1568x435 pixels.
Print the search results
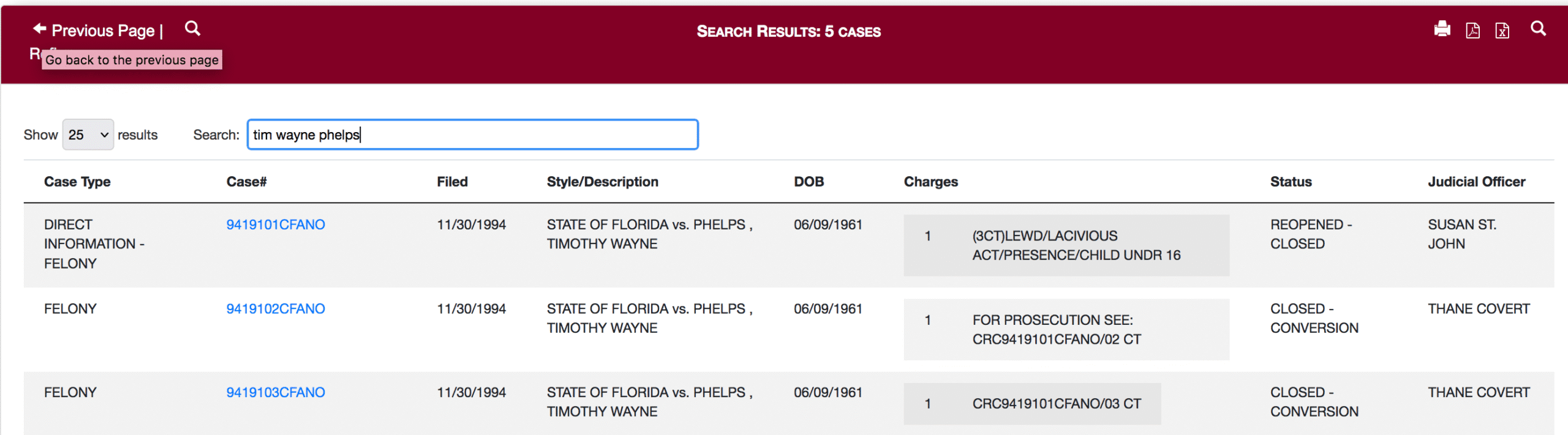click(x=1442, y=29)
